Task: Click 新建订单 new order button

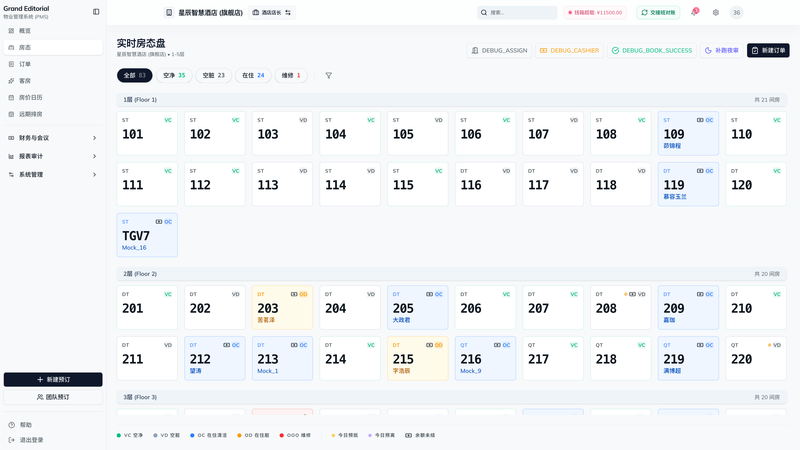Action: (x=768, y=51)
